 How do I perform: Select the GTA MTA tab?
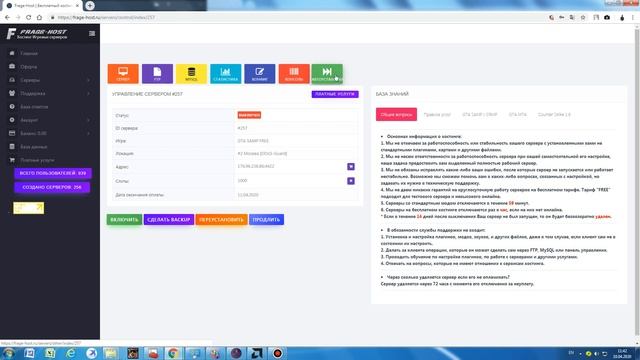pos(518,115)
